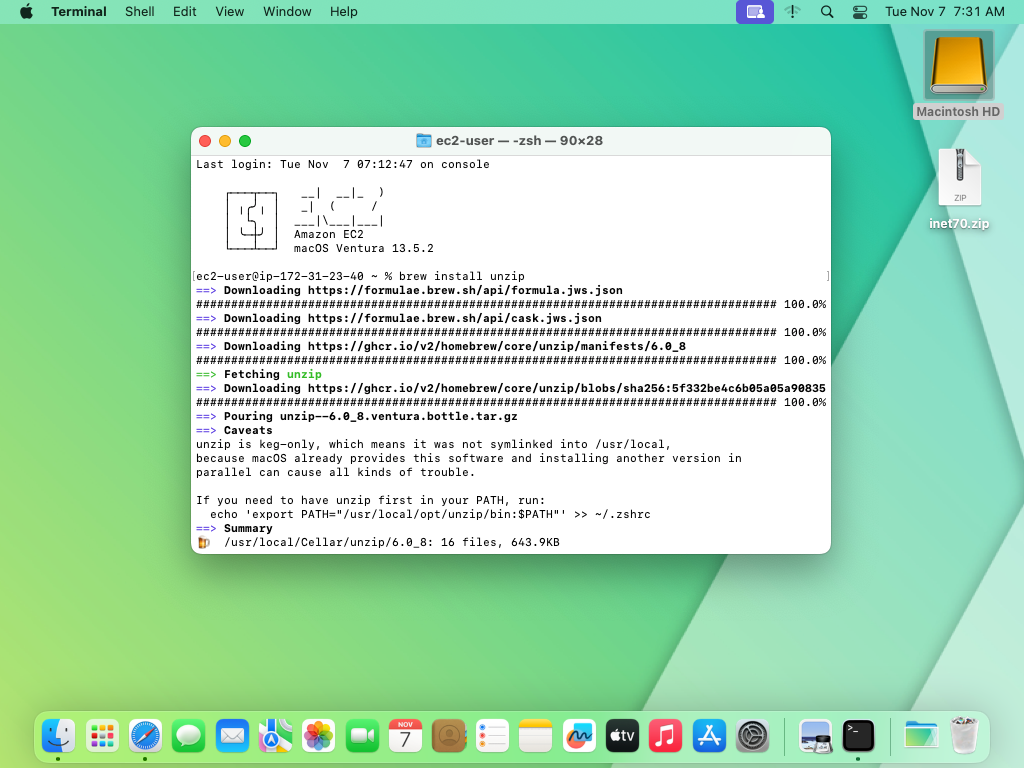The height and width of the screenshot is (768, 1024).
Task: Open Maps app in the Dock
Action: pyautogui.click(x=276, y=735)
